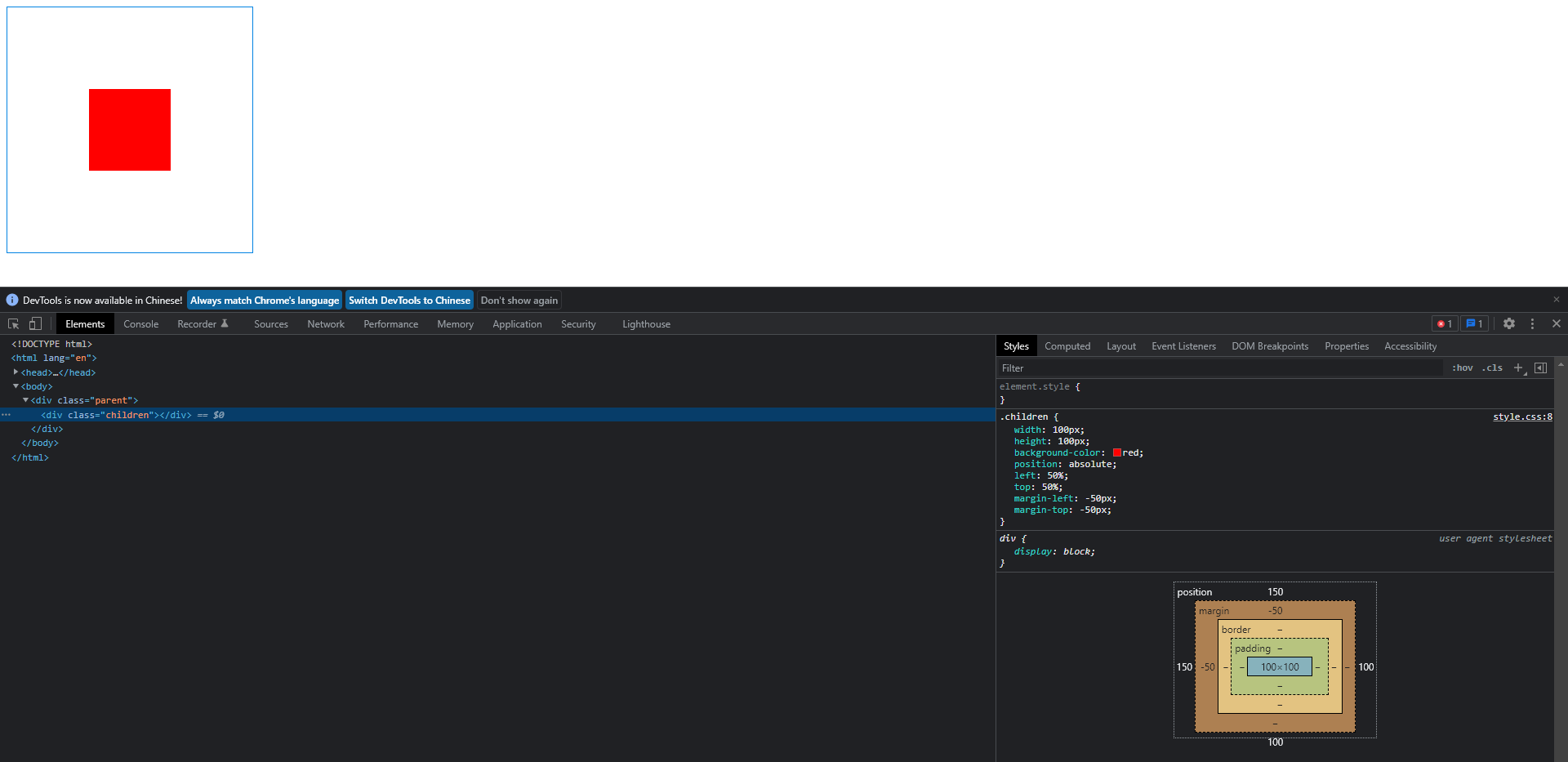
Task: Open the Event Listeners pane tab
Action: click(1183, 346)
